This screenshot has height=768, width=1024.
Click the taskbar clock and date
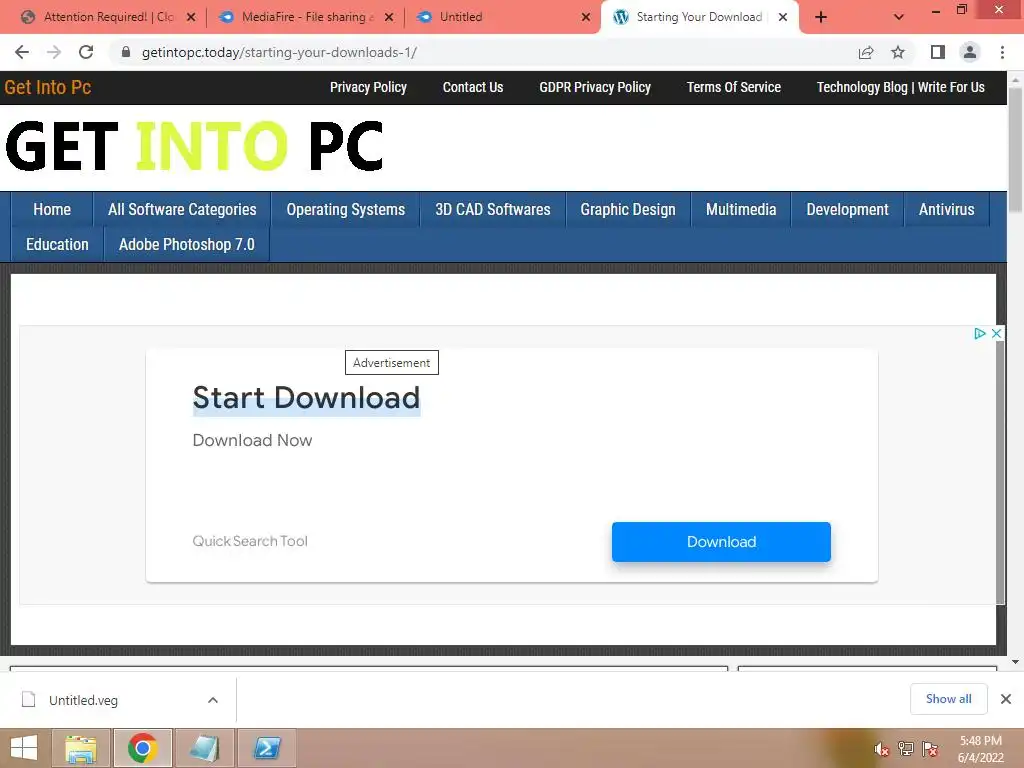click(x=981, y=749)
